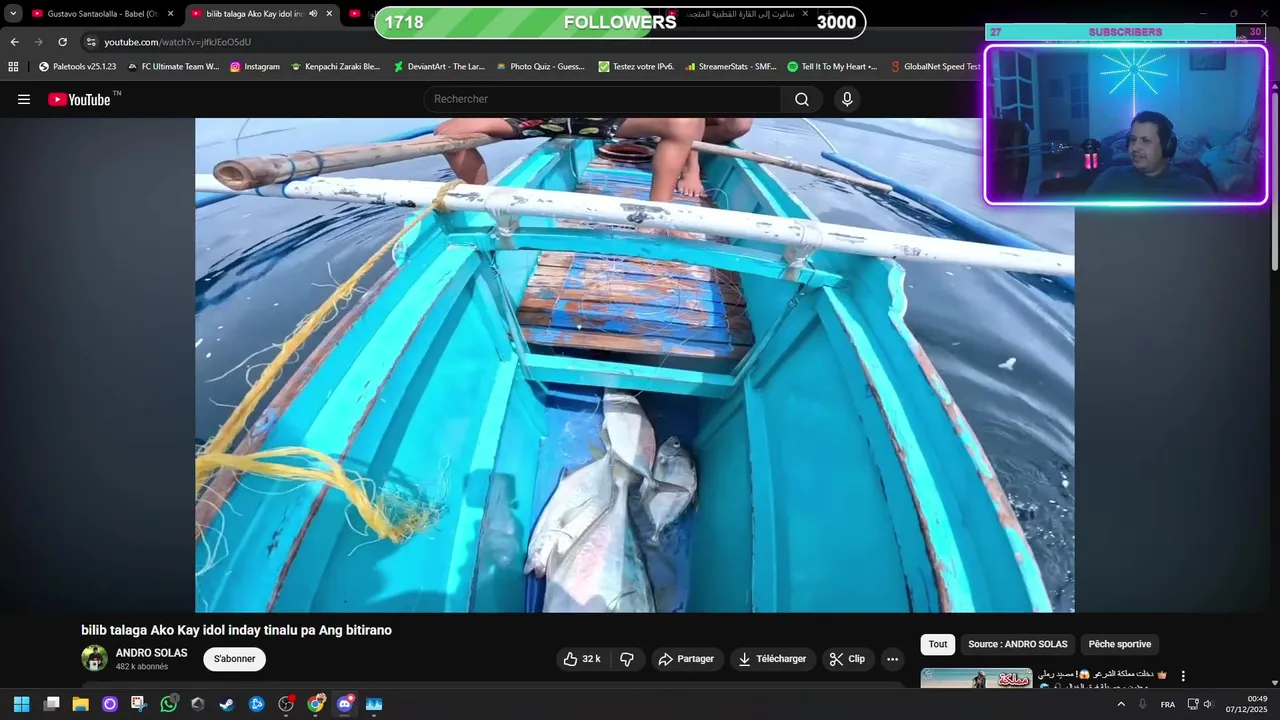Open the more actions three-dot menu

tap(893, 659)
